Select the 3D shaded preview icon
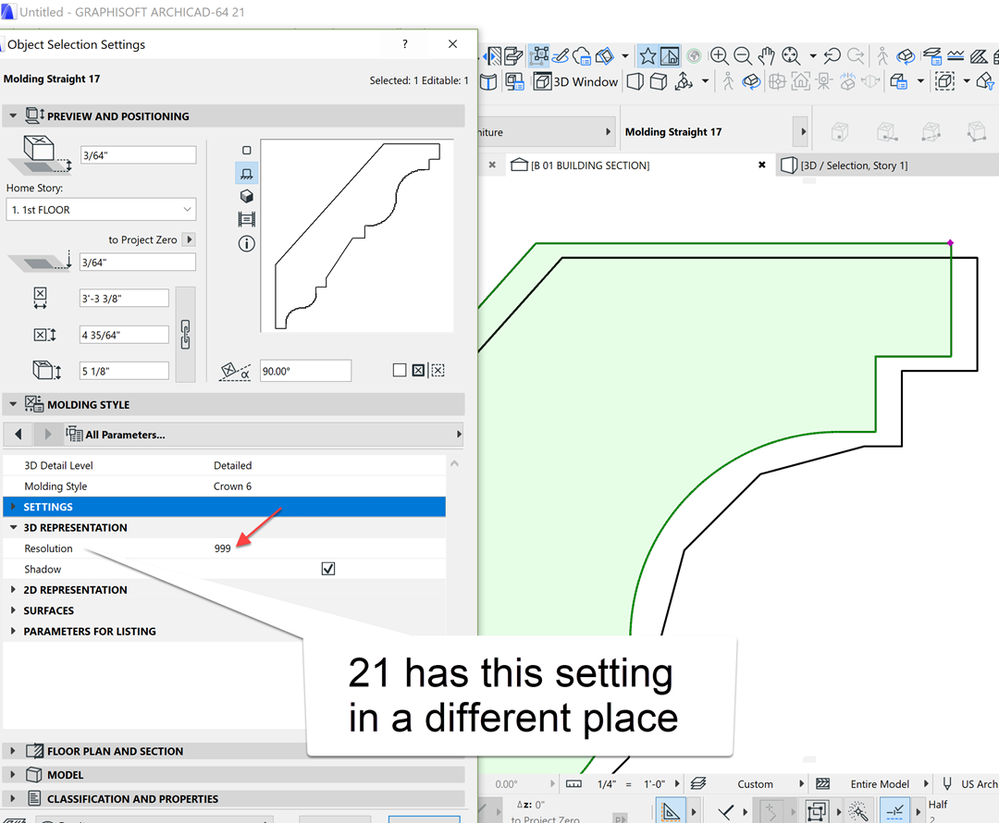The image size is (999, 823). (x=247, y=196)
